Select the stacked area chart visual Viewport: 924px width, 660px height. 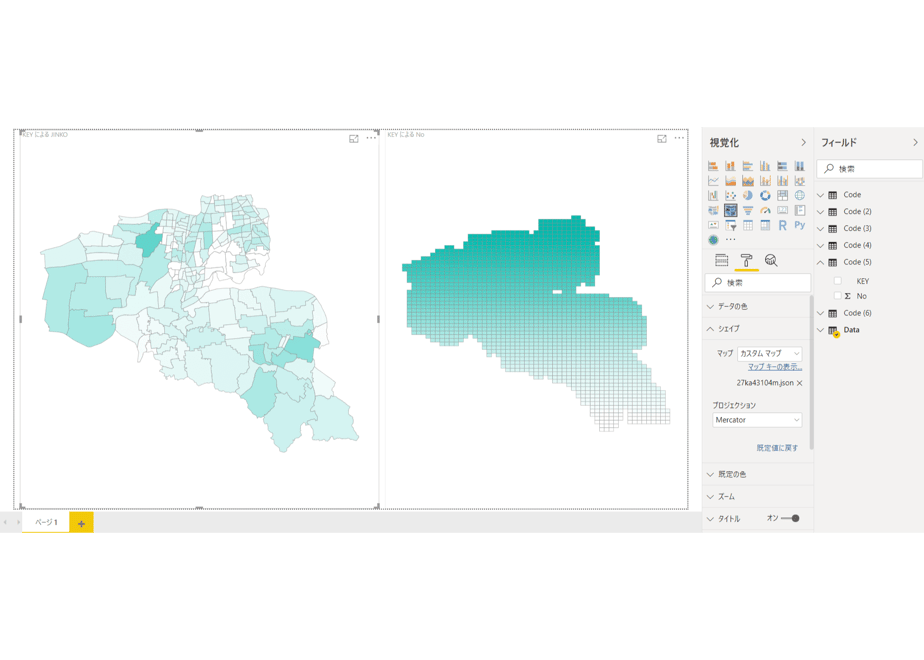click(748, 180)
